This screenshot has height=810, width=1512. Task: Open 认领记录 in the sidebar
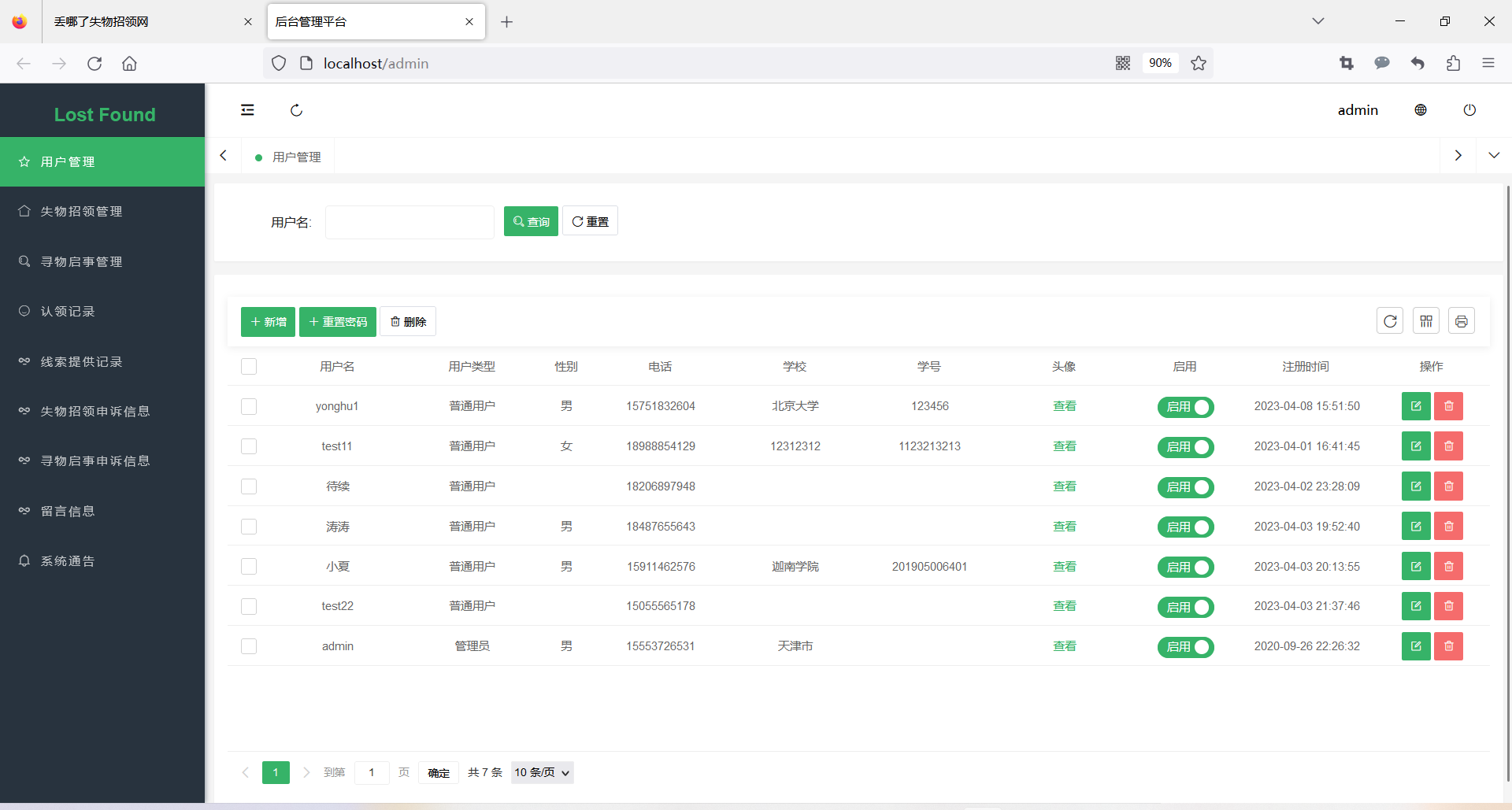click(x=102, y=312)
